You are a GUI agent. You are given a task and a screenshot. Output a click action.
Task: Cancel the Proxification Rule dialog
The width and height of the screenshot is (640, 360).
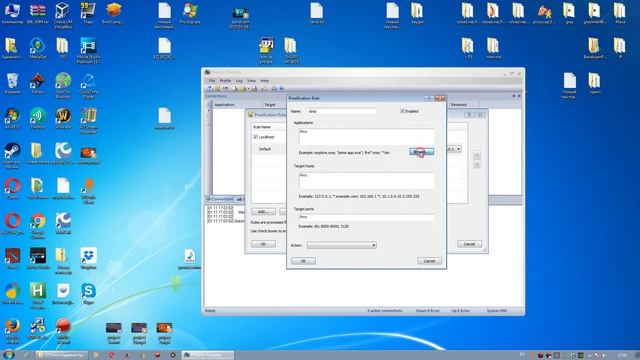(429, 261)
